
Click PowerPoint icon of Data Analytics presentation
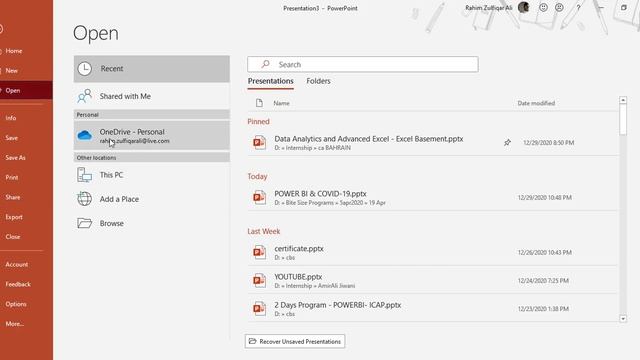(x=259, y=142)
